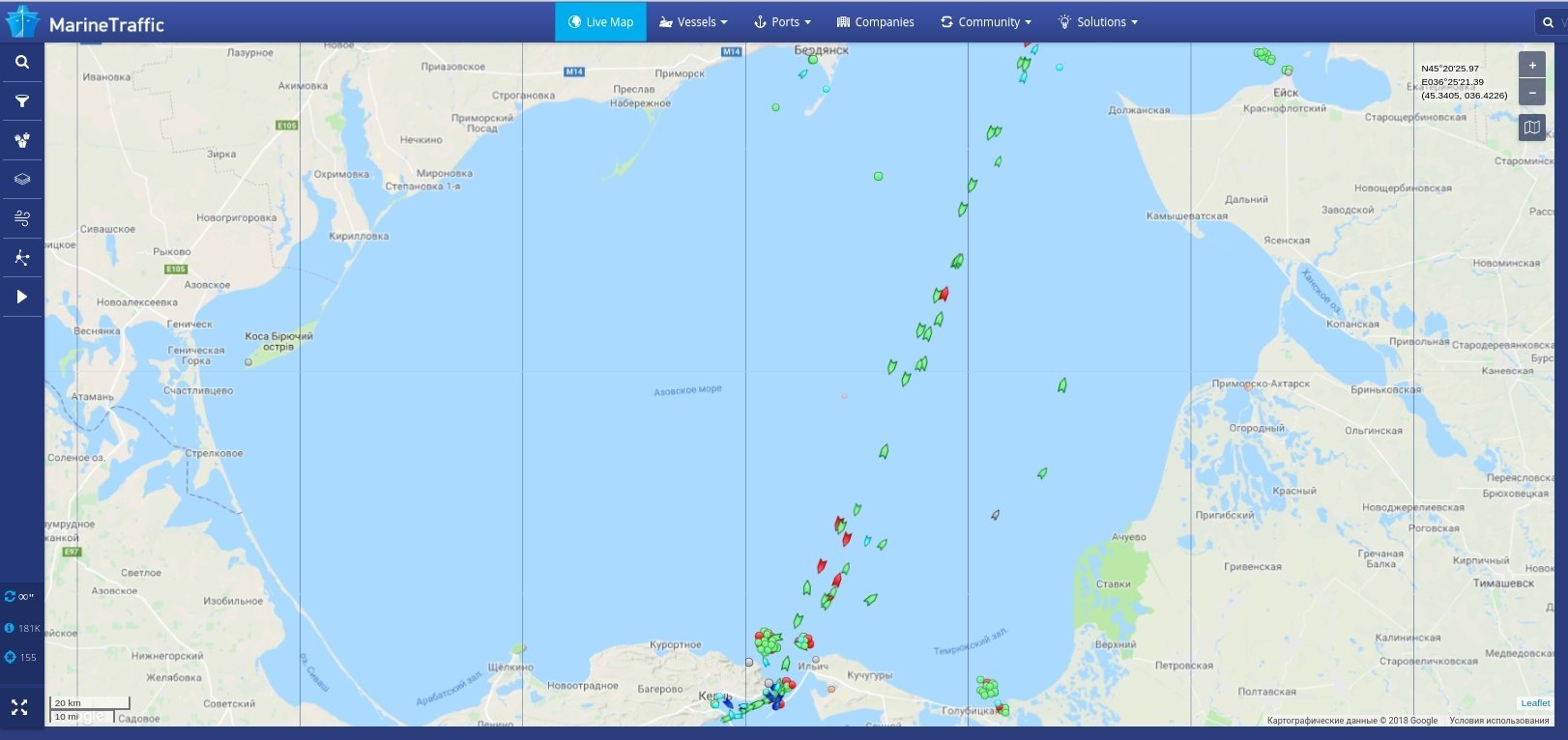Viewport: 1568px width, 740px height.
Task: Open the map type selector icon
Action: pos(1532,128)
